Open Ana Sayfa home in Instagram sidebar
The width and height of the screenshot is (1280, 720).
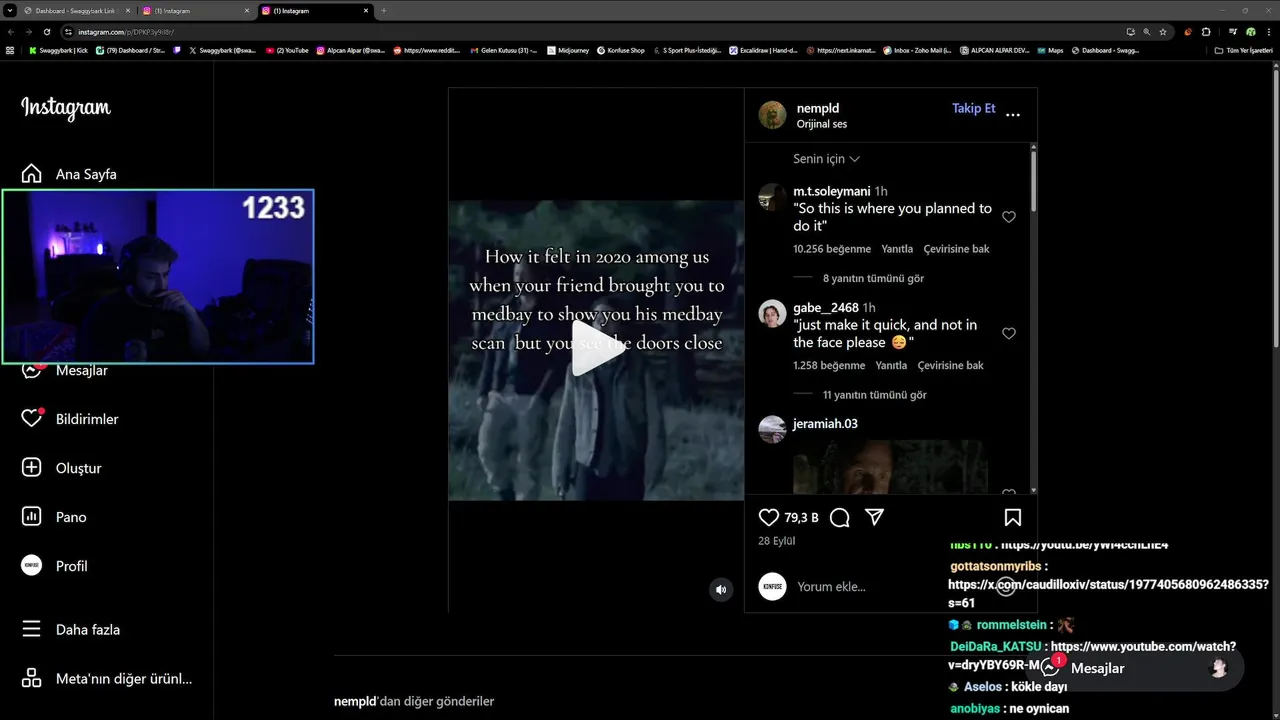point(69,174)
